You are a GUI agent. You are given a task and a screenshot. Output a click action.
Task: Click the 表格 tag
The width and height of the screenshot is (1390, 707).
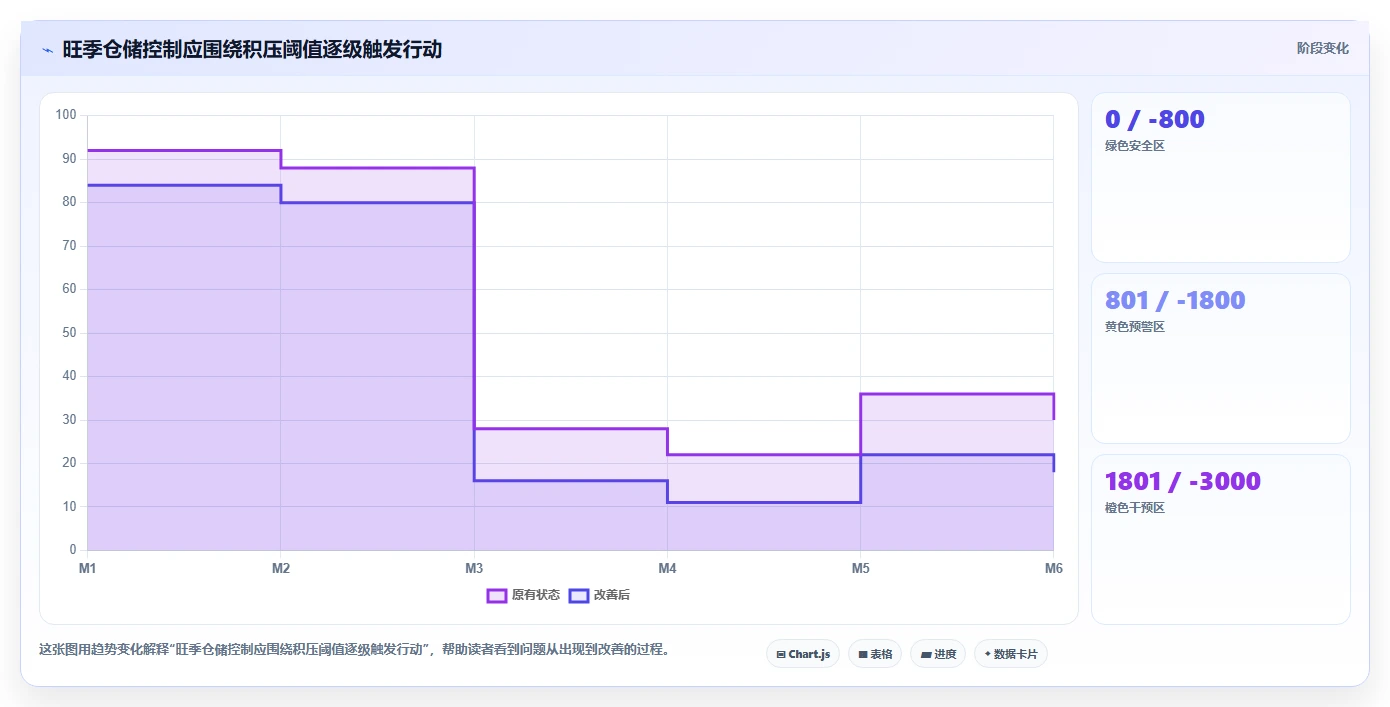tap(875, 654)
